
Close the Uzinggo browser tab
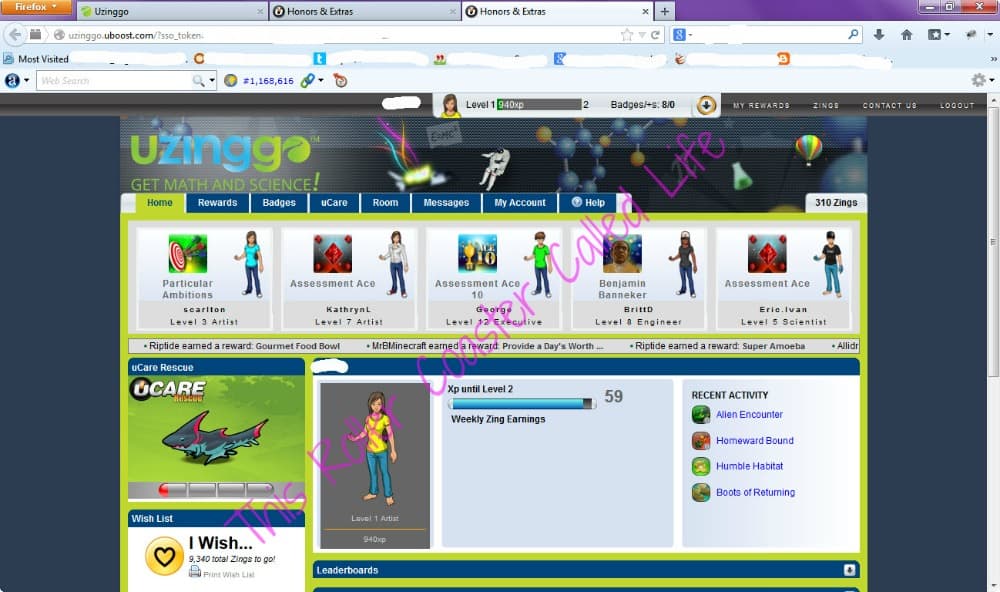(260, 11)
